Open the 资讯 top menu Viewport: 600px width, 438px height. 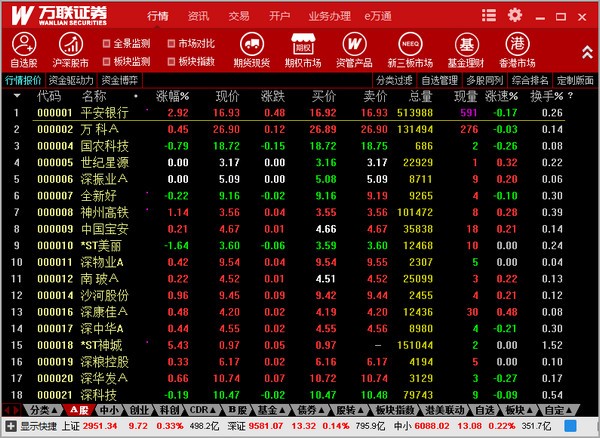coord(198,16)
